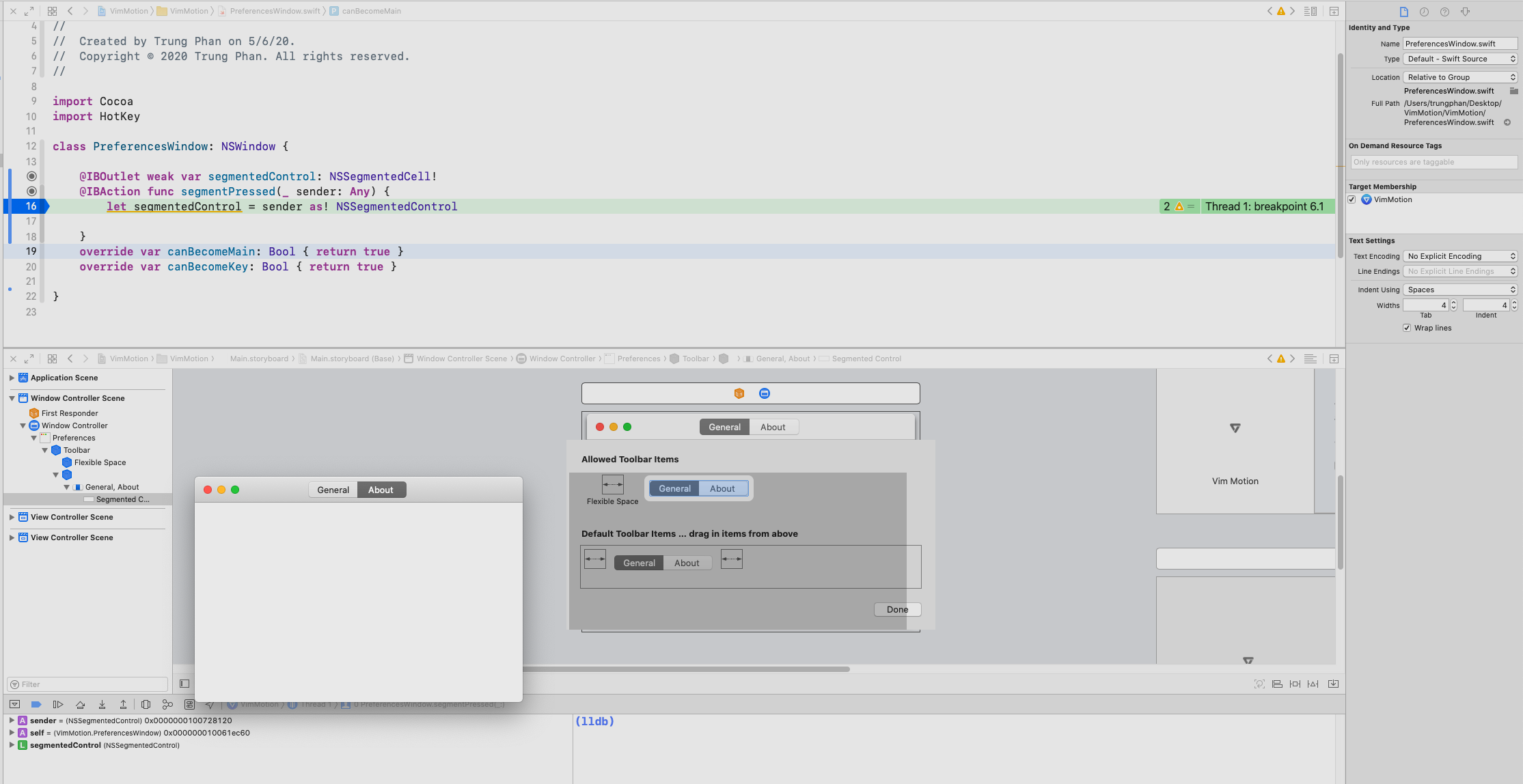This screenshot has height=784, width=1523.
Task: Uncheck VimMotion target membership checkbox
Action: tap(1352, 199)
